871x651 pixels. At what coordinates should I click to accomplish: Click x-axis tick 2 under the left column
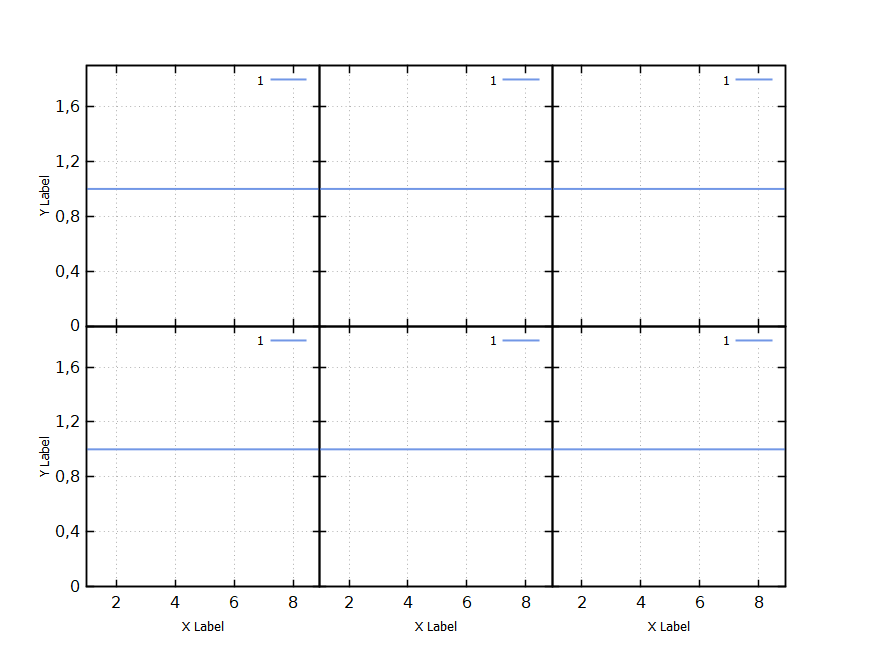(116, 602)
